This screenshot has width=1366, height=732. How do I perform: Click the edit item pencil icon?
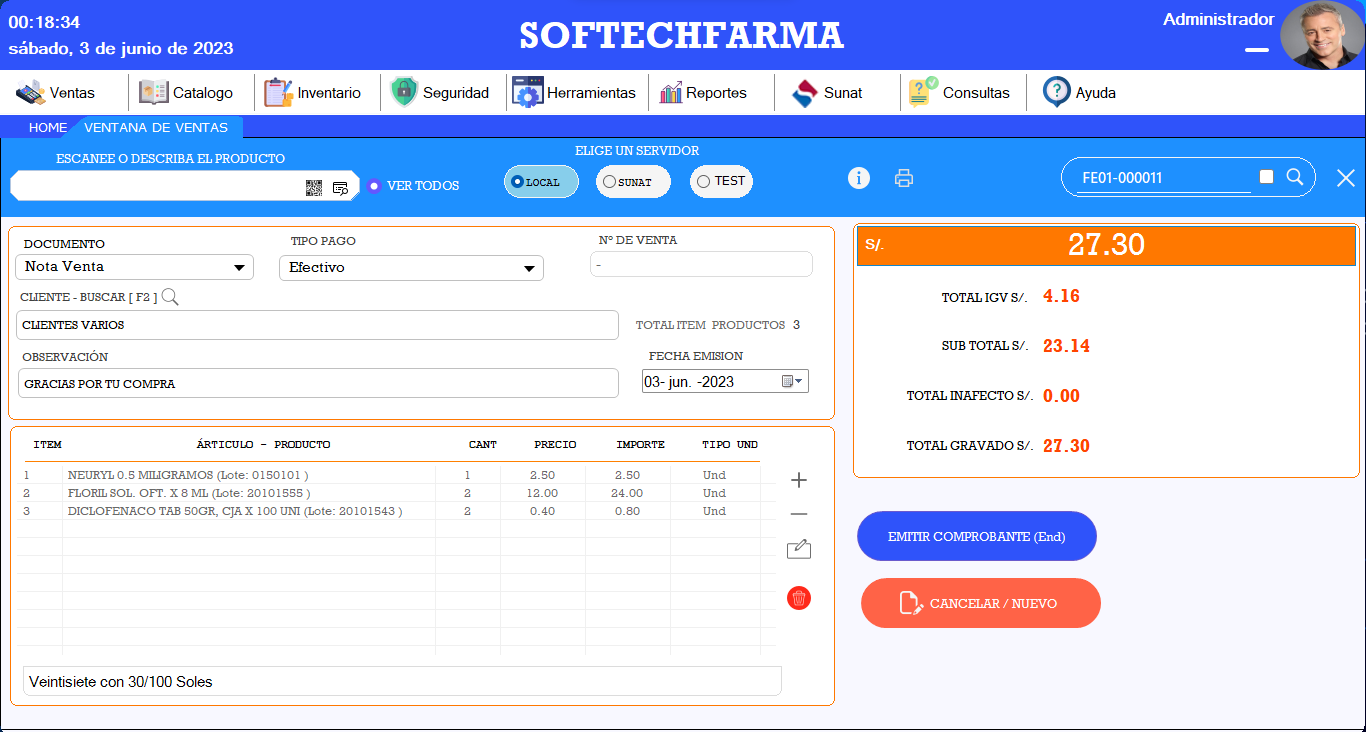[x=799, y=549]
